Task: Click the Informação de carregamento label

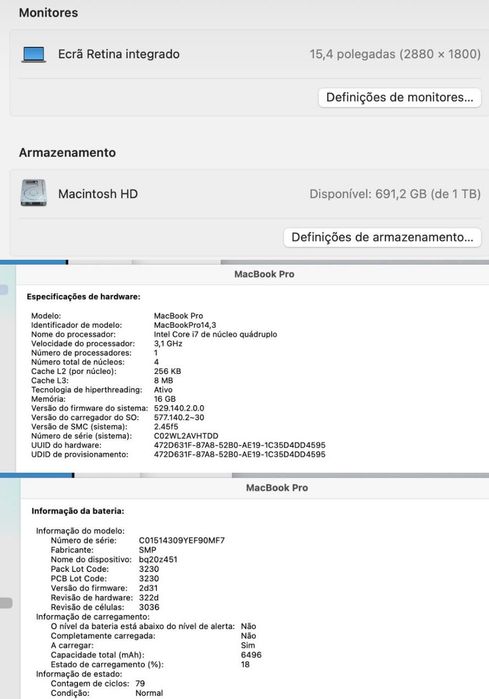Action: [93, 617]
